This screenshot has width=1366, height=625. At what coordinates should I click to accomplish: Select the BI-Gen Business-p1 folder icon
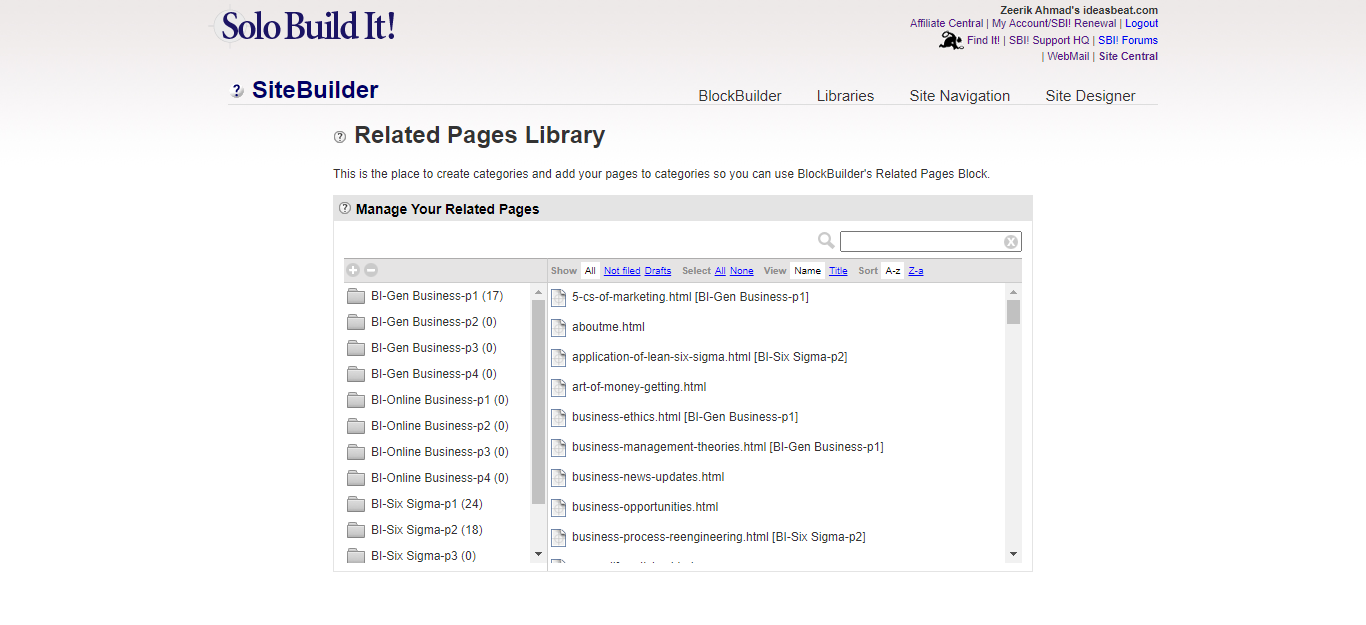click(355, 296)
